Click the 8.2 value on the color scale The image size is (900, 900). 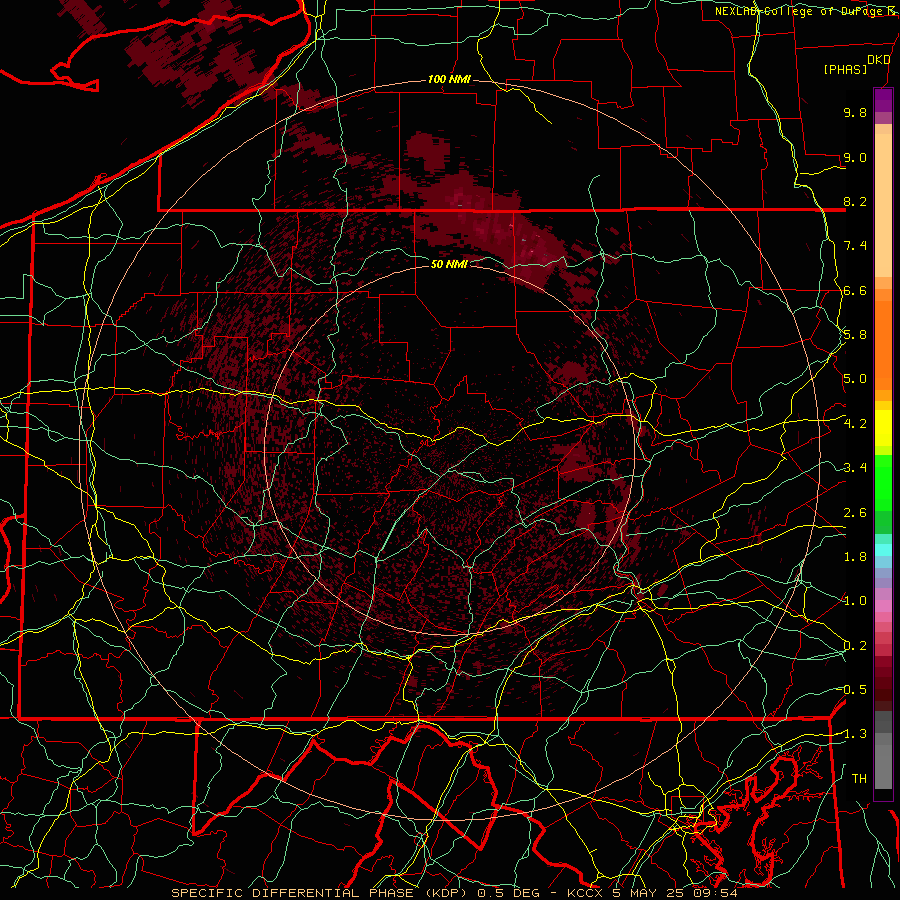click(x=855, y=201)
